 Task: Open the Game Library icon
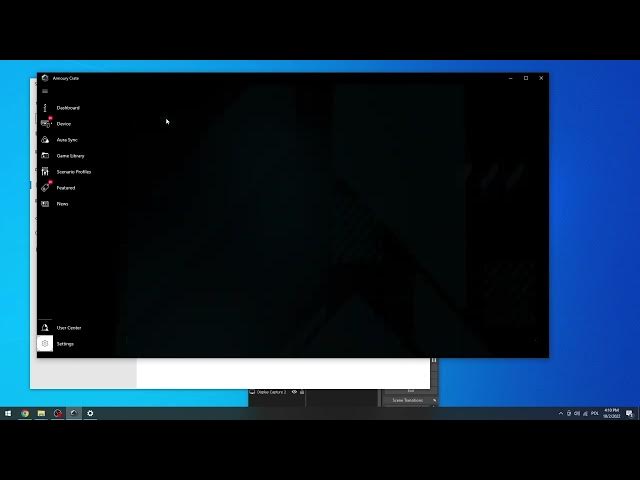45,156
